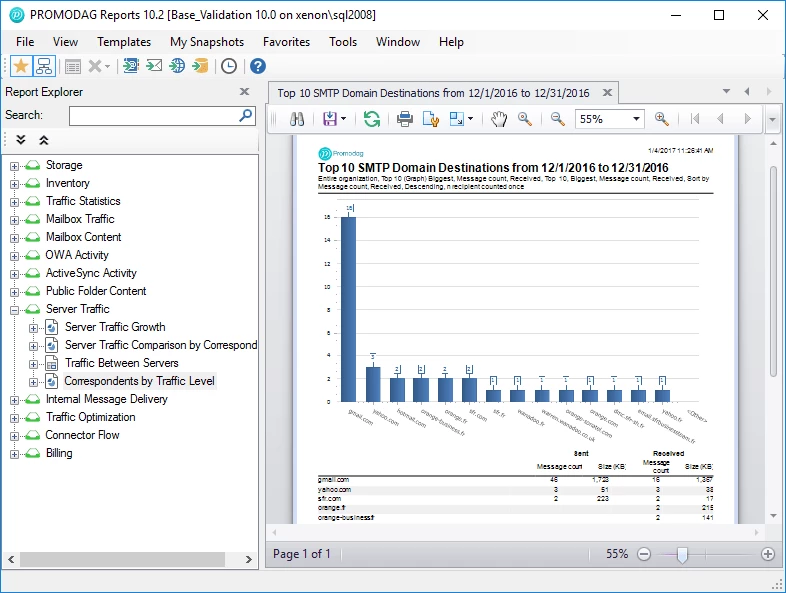Expand the Billing tree node
786x593 pixels.
coord(14,455)
